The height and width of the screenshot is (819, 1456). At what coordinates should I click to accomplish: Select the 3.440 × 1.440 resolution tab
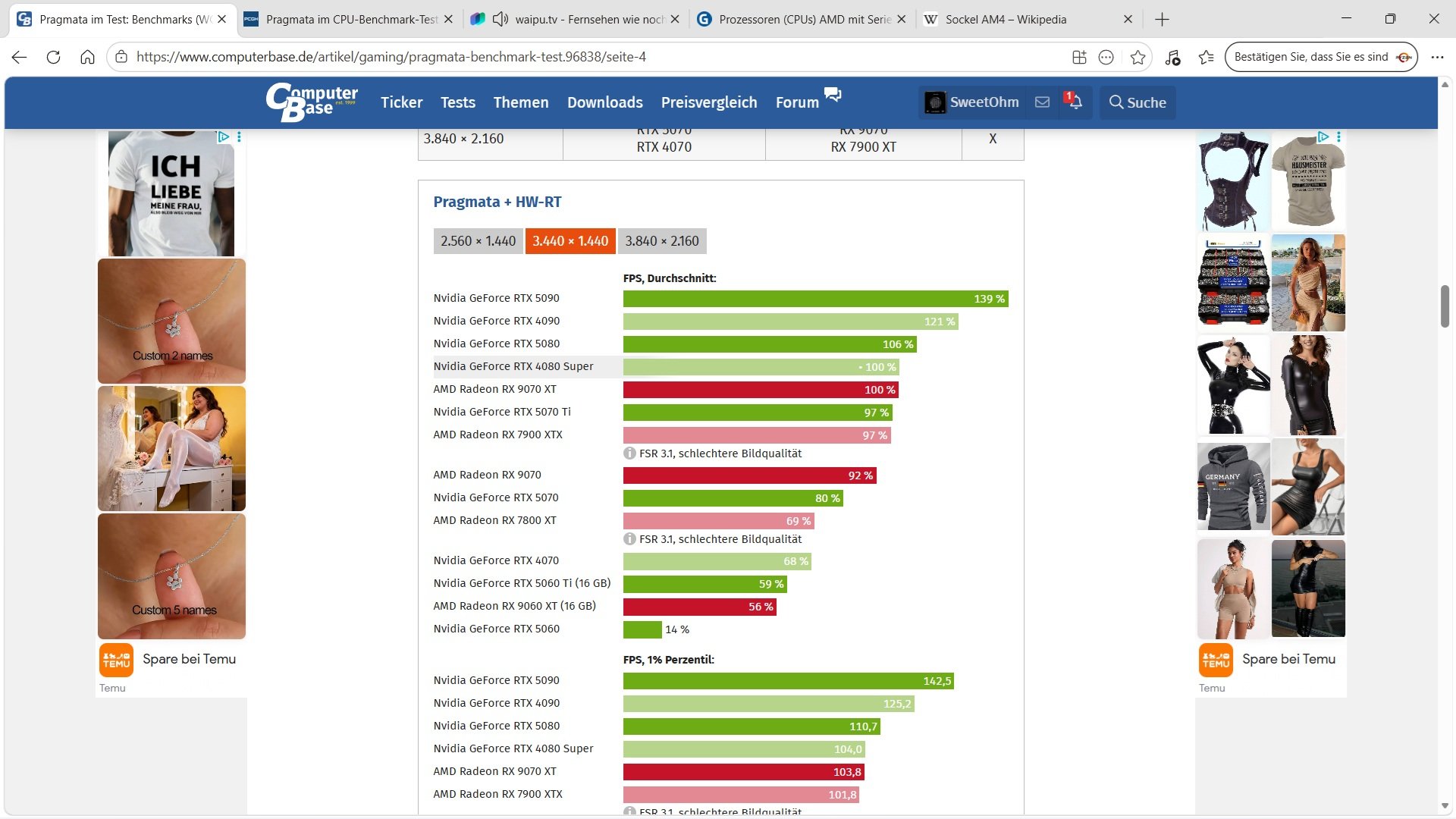pyautogui.click(x=570, y=241)
